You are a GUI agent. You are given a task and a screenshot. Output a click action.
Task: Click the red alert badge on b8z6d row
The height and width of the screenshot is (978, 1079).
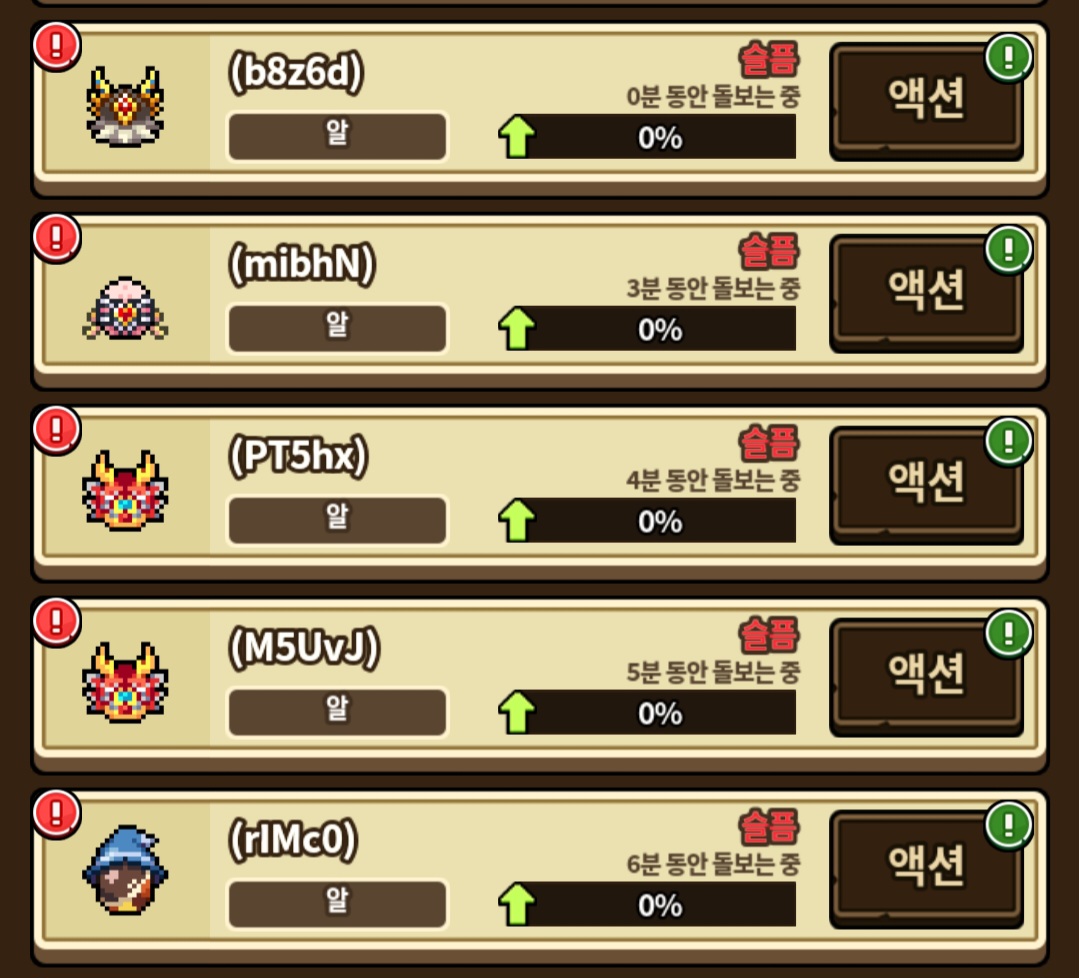pos(57,46)
